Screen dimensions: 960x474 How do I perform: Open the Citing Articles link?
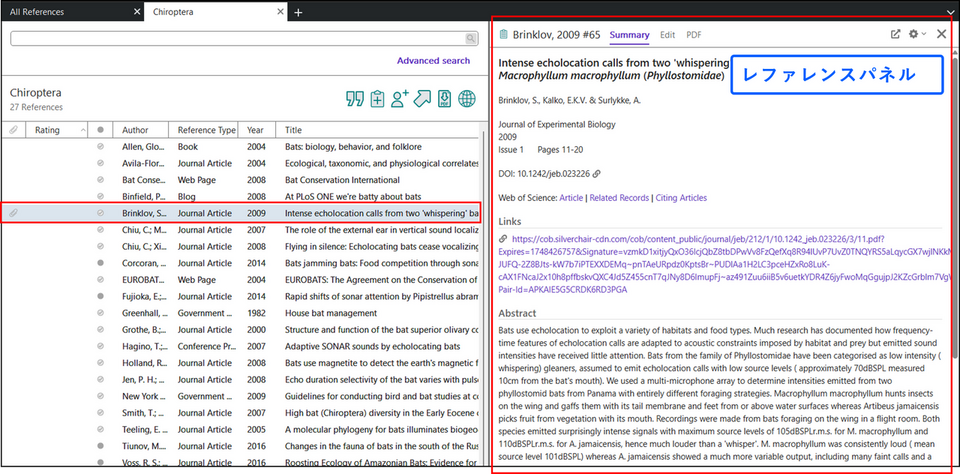681,198
